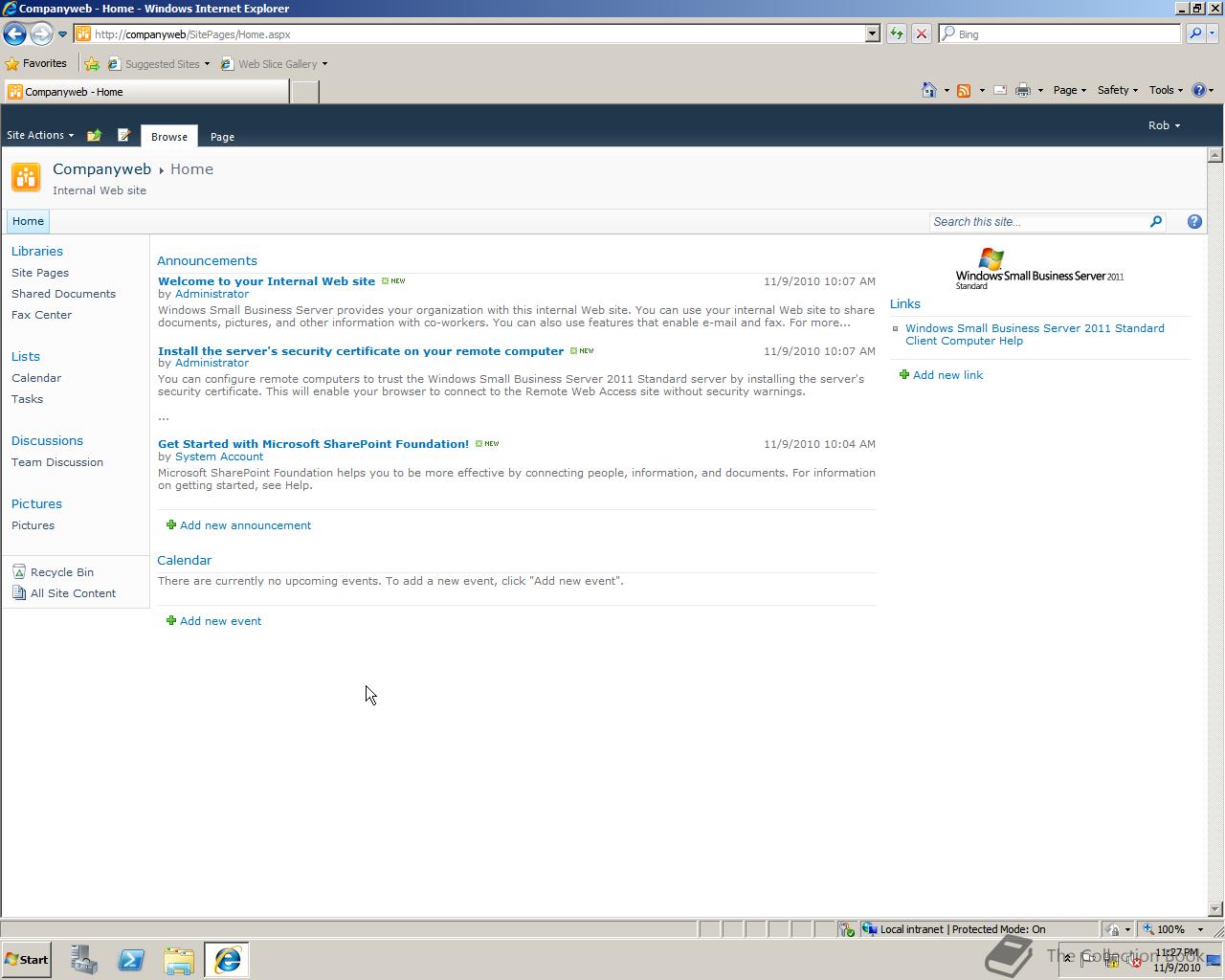The width and height of the screenshot is (1225, 980).
Task: Open the Windows Start button
Action: point(27,960)
